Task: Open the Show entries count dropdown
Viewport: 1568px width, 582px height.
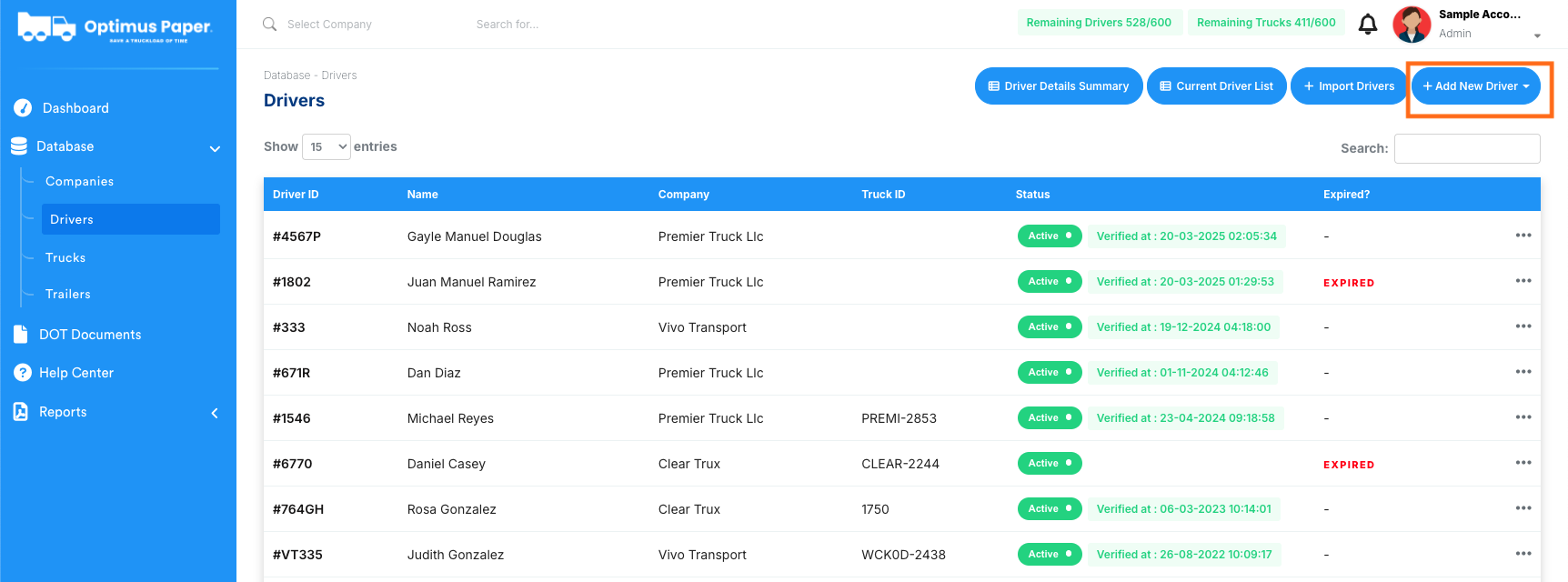Action: (327, 146)
